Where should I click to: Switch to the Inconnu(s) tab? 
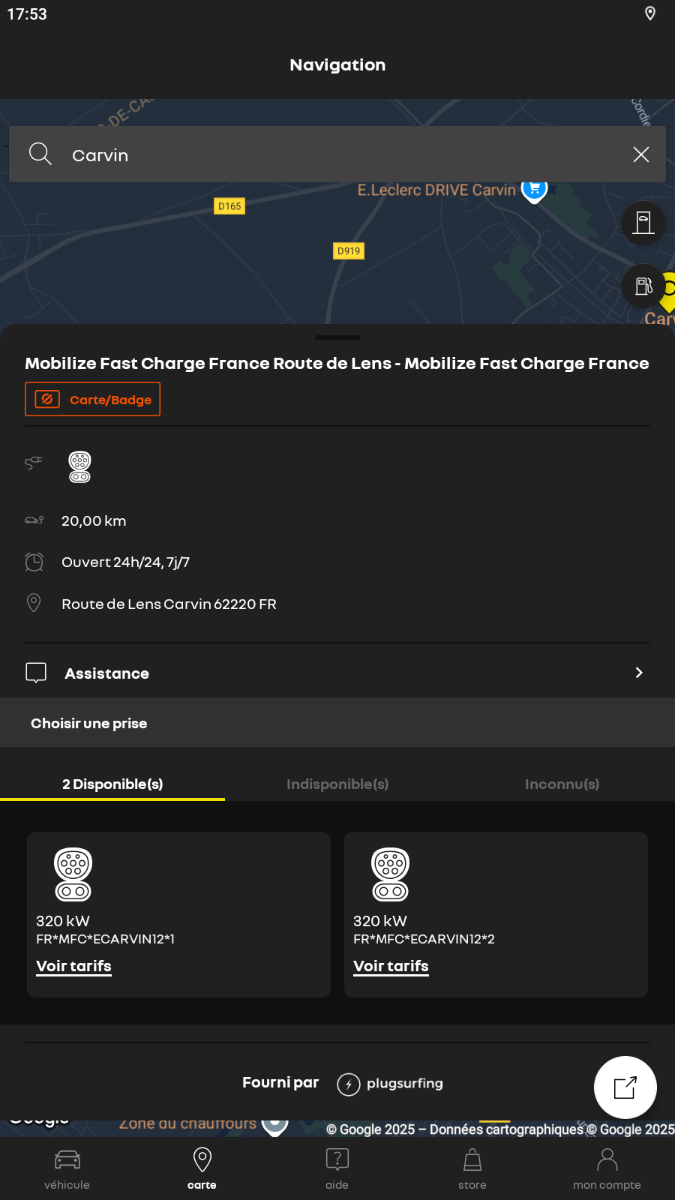point(562,784)
